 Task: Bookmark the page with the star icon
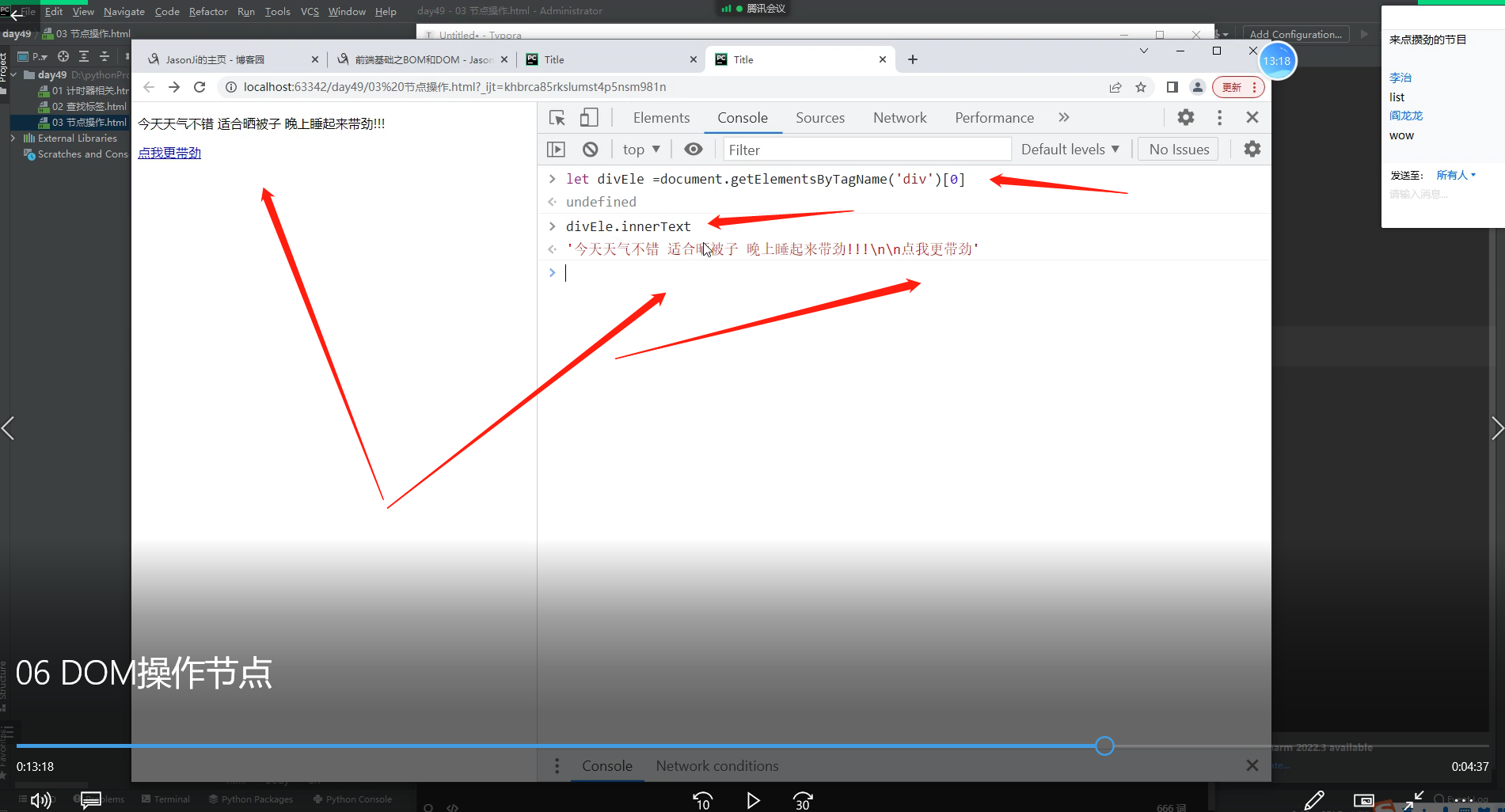pyautogui.click(x=1141, y=87)
